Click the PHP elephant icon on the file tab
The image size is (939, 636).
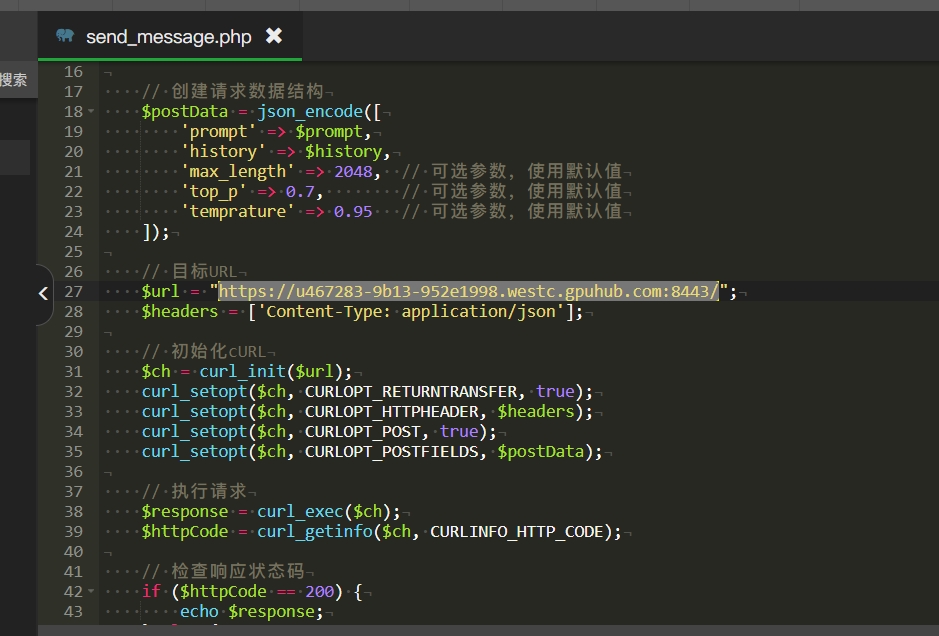point(65,36)
